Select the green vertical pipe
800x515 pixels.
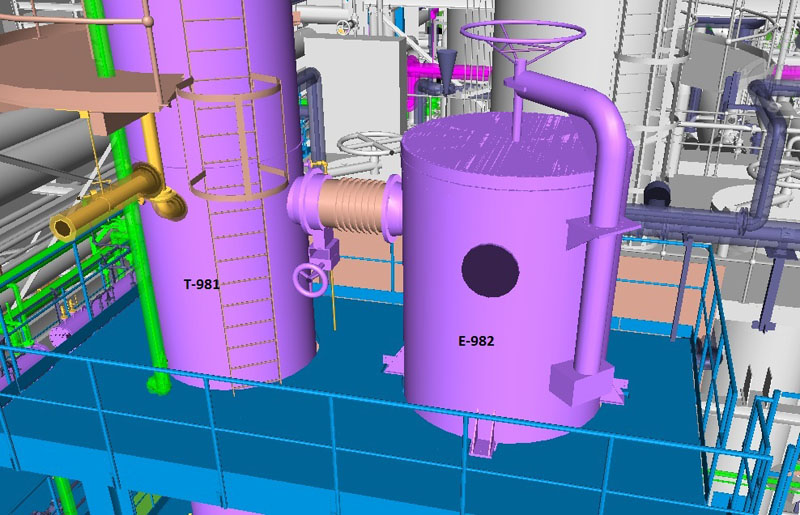point(127,199)
